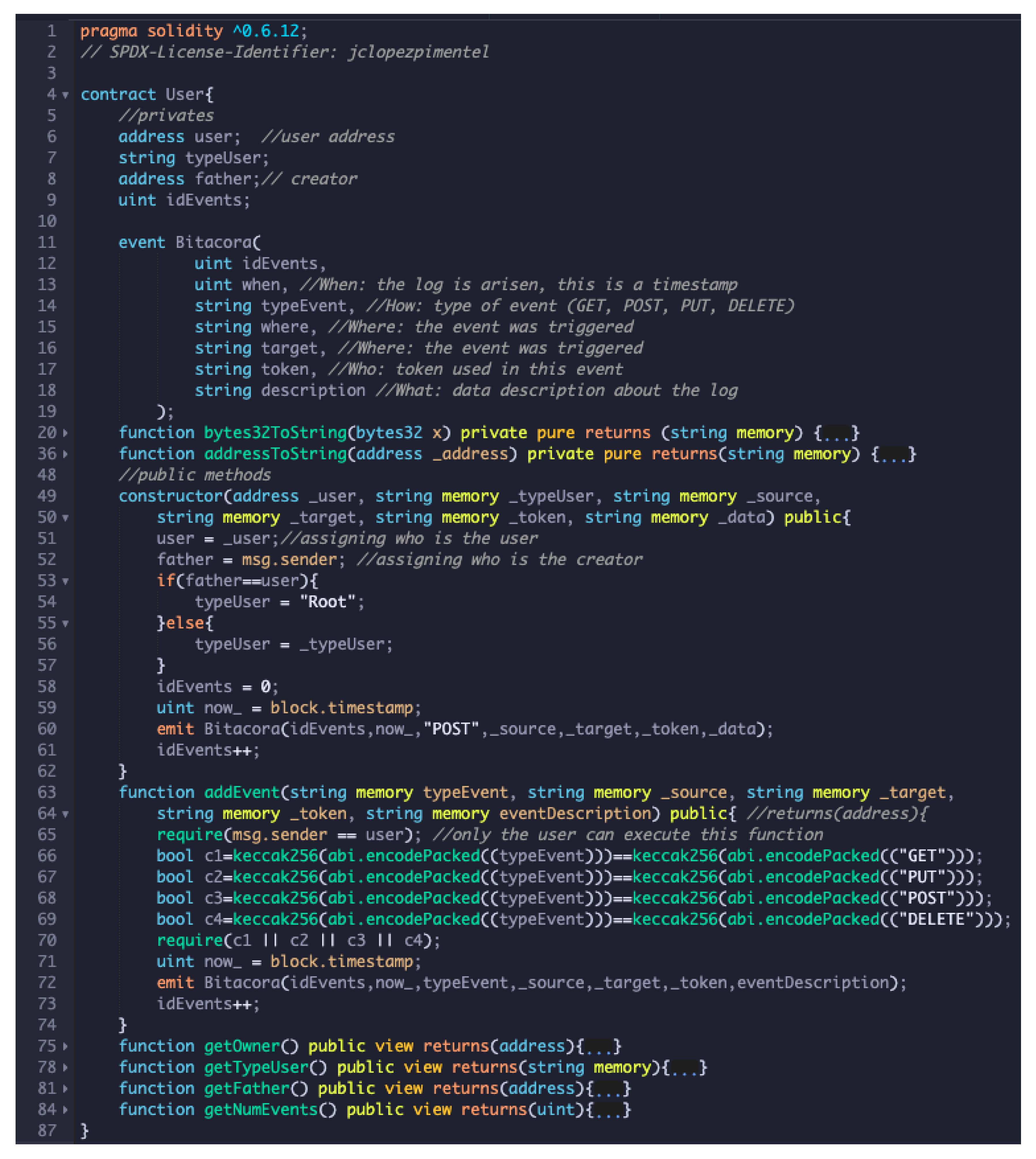
Task: Expand folded addressToString function at line 36
Action: [x=65, y=454]
